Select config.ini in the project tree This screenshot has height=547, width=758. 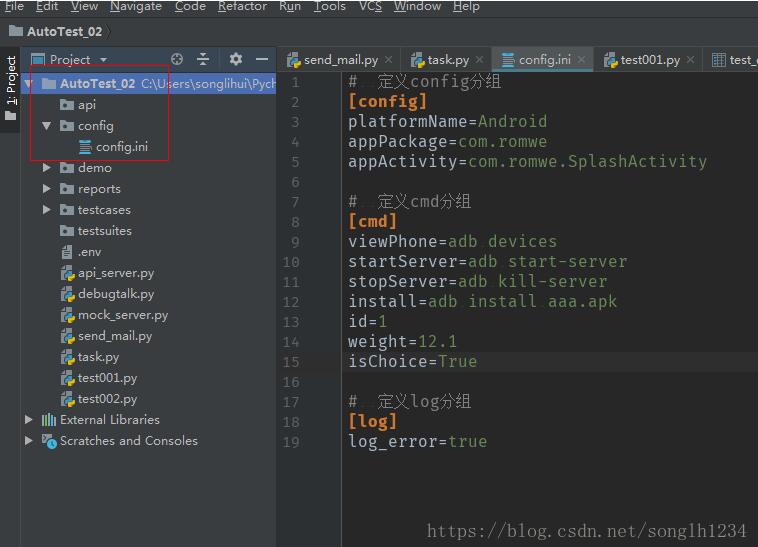pyautogui.click(x=122, y=147)
